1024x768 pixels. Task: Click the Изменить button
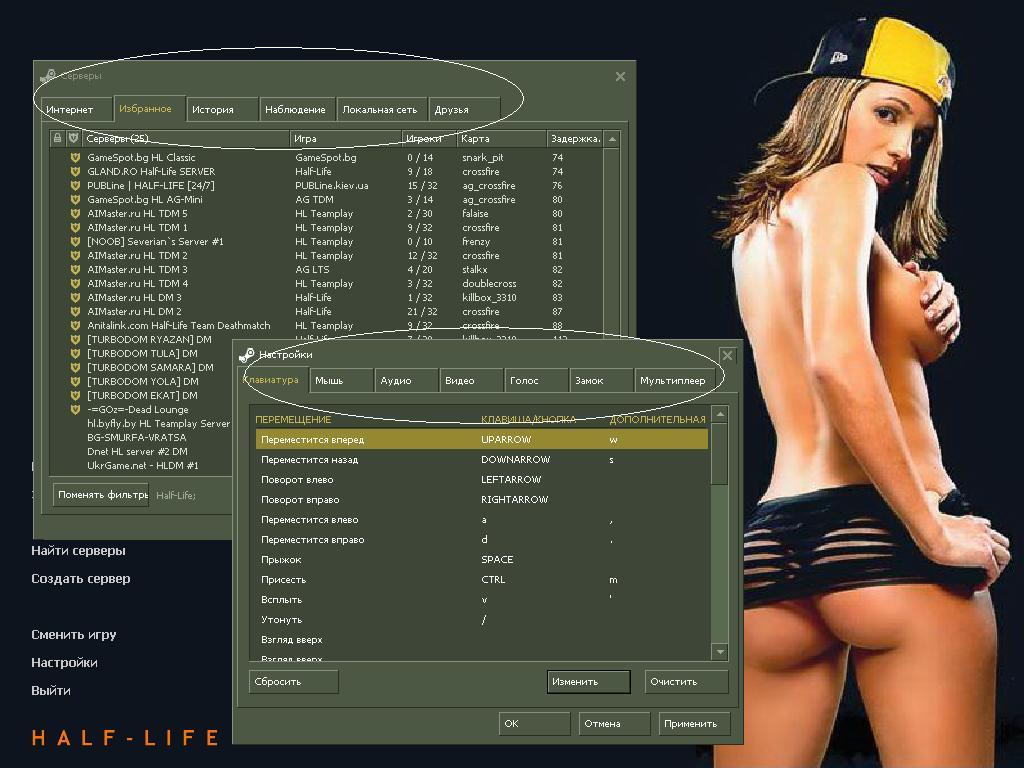click(x=588, y=681)
